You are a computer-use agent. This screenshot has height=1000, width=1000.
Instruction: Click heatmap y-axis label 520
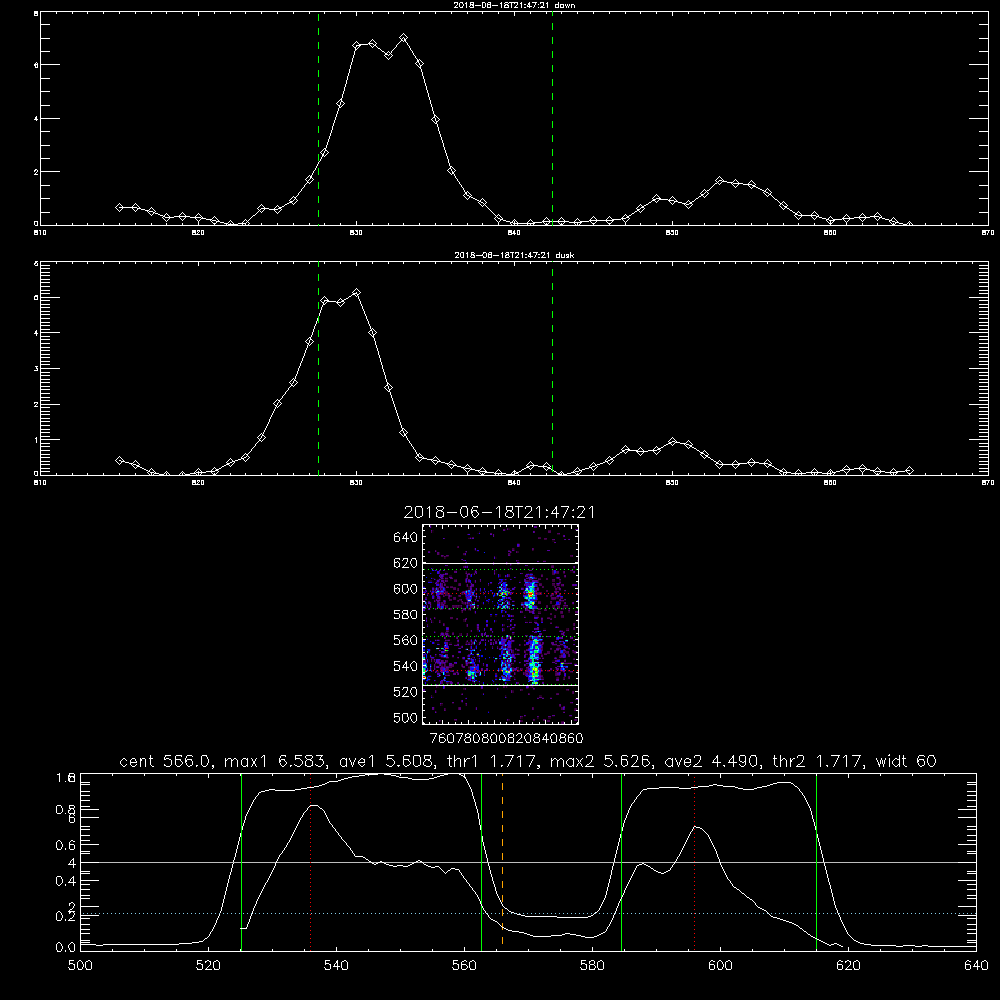pos(406,692)
